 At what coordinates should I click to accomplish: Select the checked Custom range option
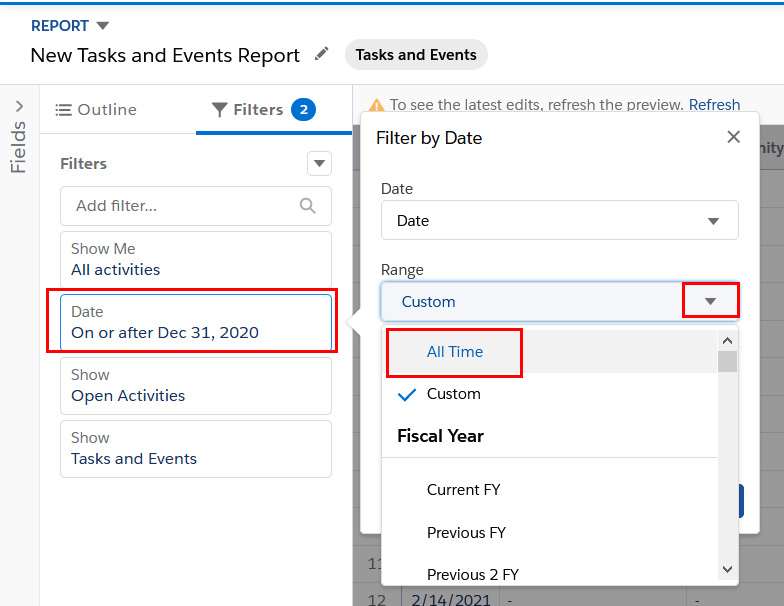453,394
